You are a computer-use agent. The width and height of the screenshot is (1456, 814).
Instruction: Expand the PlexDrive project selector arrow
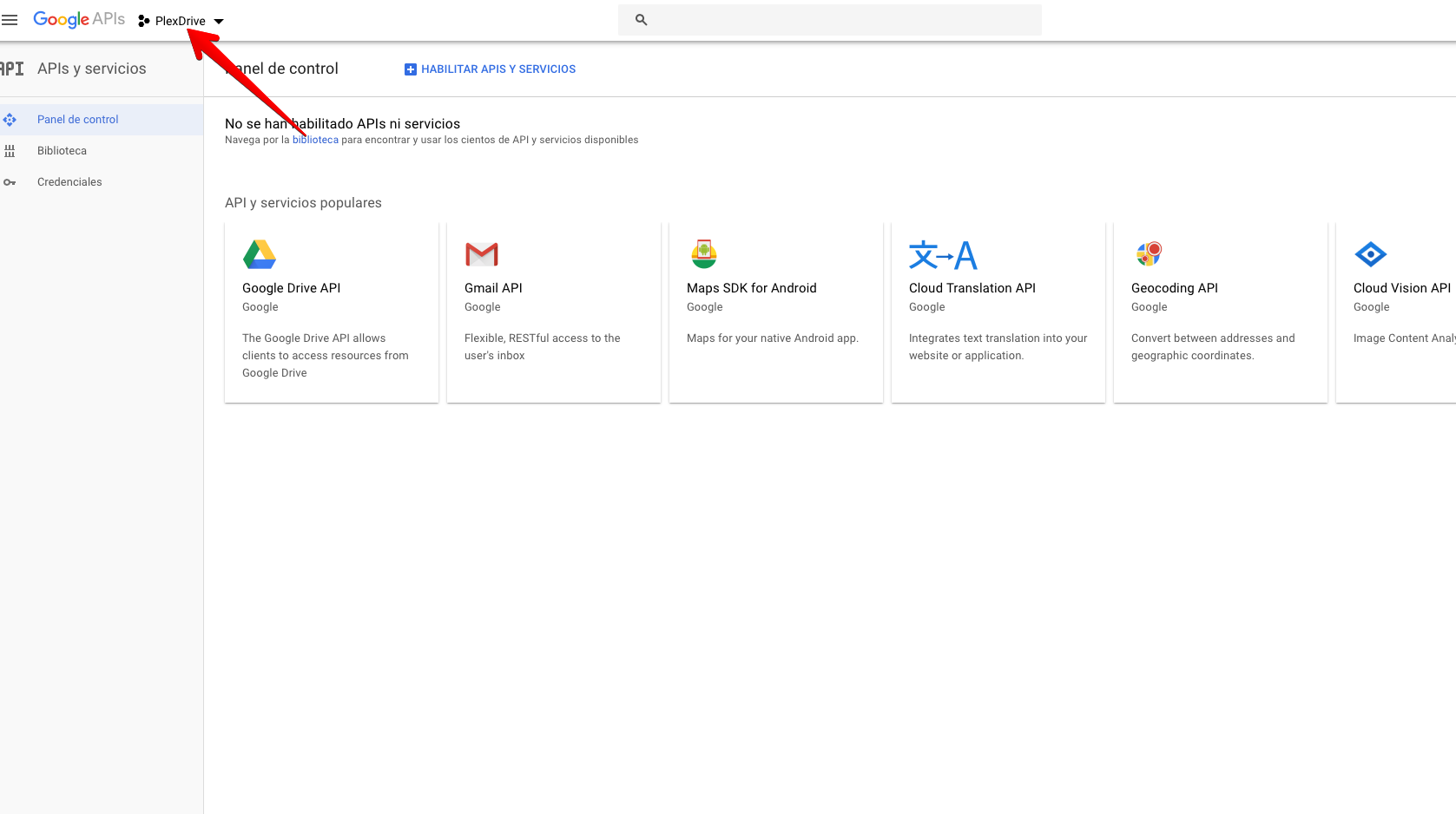pos(219,21)
